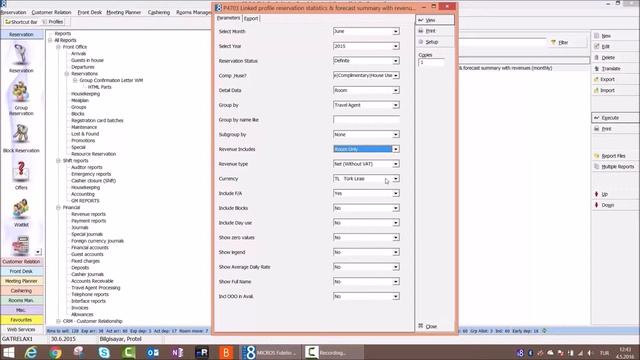Click Export in the right panel
The width and height of the screenshot is (640, 360).
click(615, 79)
